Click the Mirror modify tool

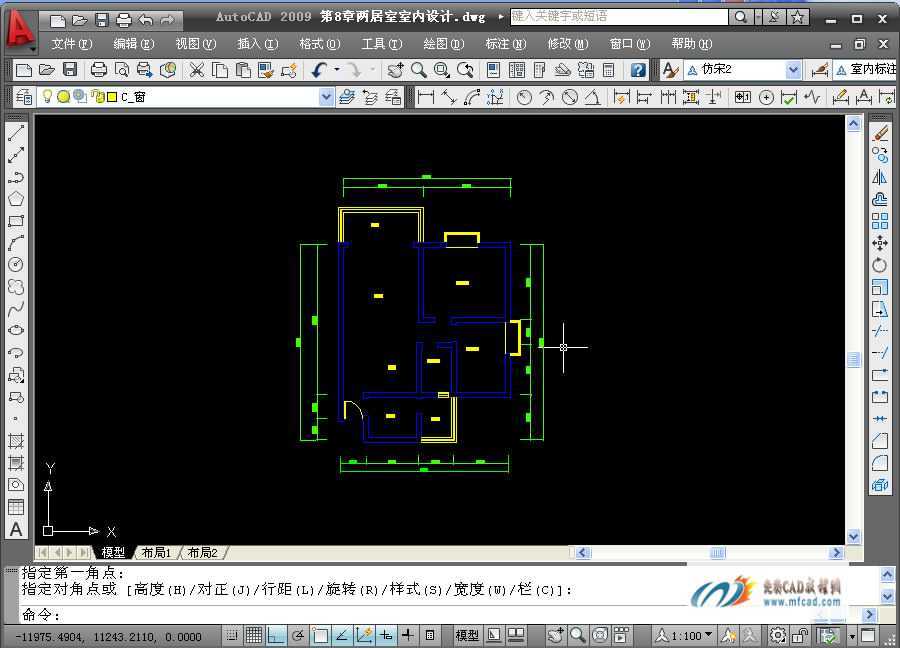pyautogui.click(x=880, y=177)
